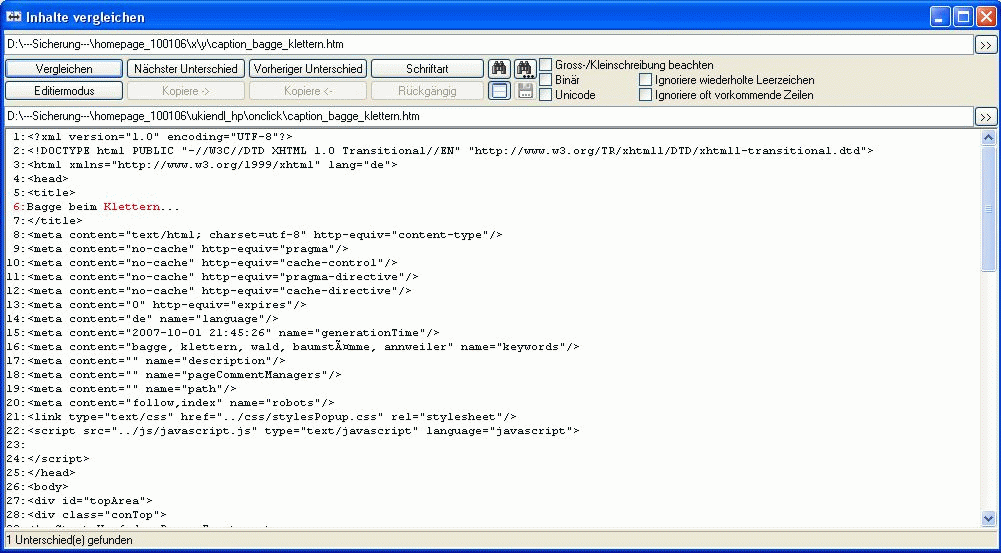Screen dimensions: 1001x553
Task: Switch on Editiermodus
Action: pyautogui.click(x=64, y=91)
